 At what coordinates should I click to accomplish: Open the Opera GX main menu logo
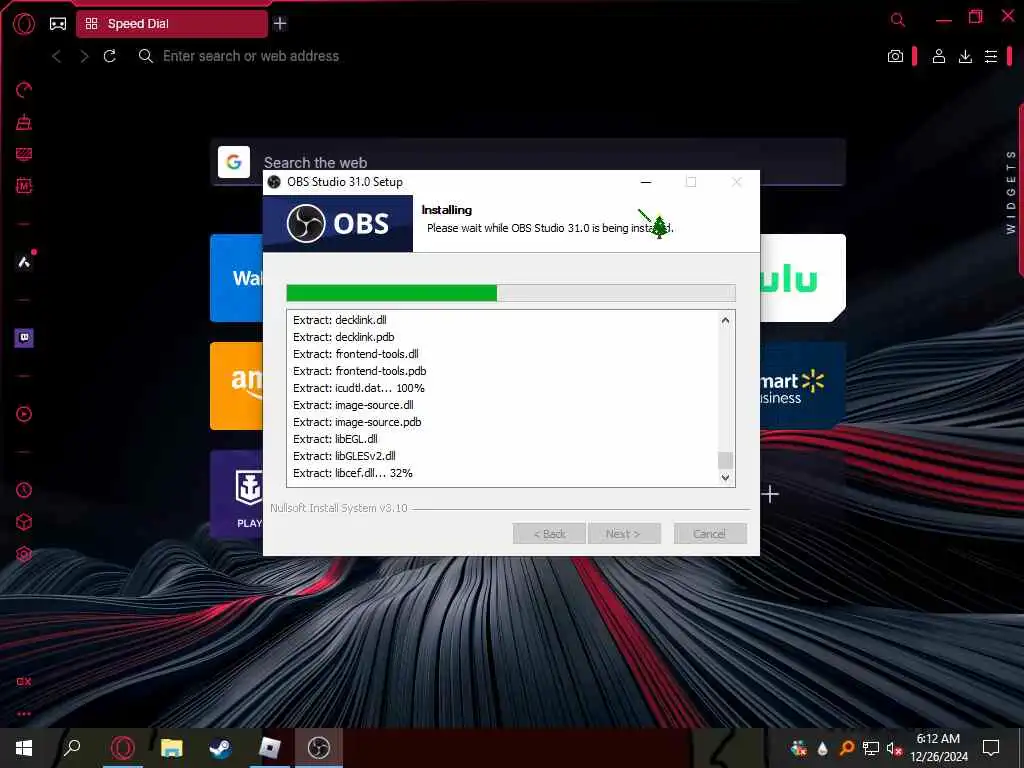[24, 24]
